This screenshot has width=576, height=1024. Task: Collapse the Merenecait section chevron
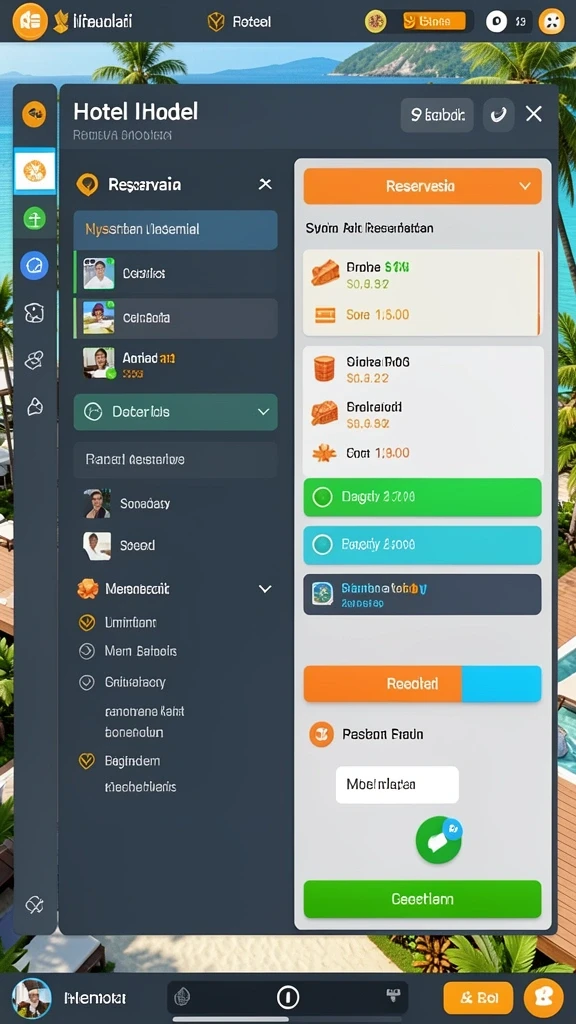[x=264, y=588]
